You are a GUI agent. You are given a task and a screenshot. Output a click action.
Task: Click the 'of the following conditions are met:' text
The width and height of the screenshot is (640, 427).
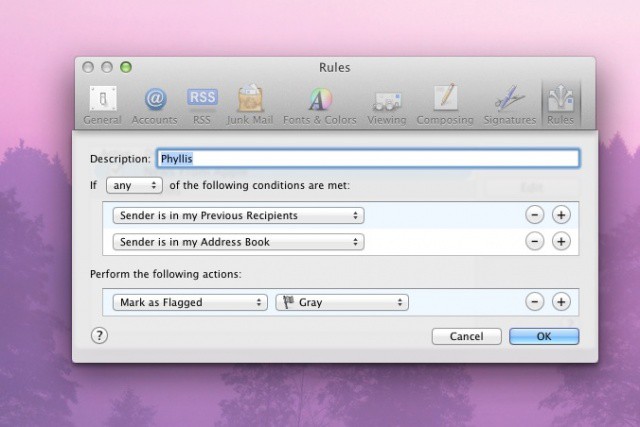(x=260, y=185)
